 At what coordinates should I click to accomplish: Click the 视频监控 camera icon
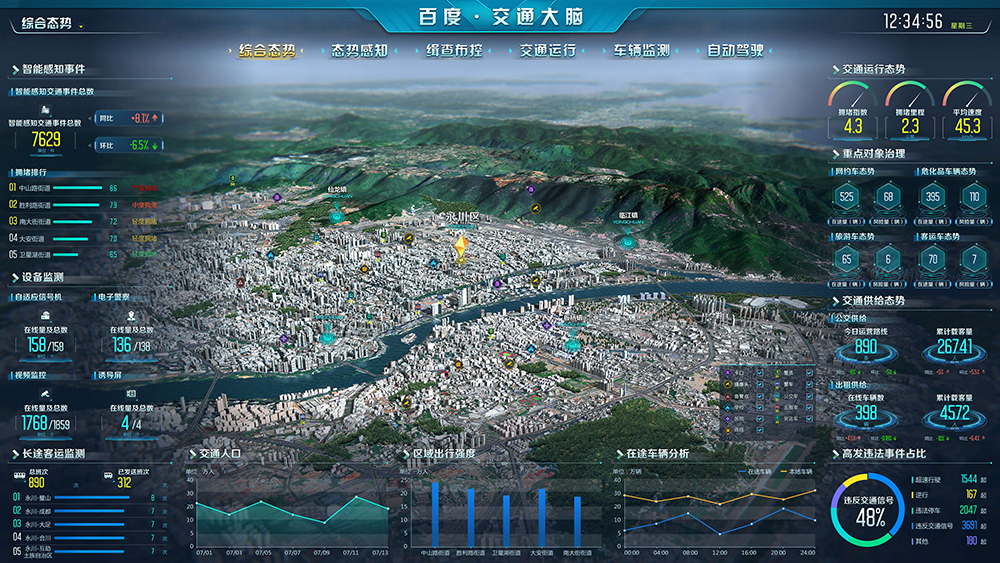(x=46, y=394)
